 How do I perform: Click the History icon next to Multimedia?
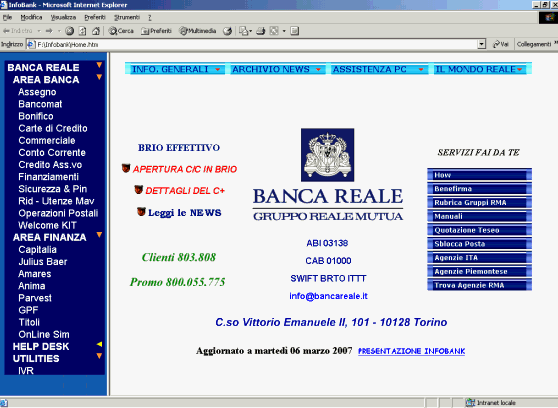click(x=227, y=31)
